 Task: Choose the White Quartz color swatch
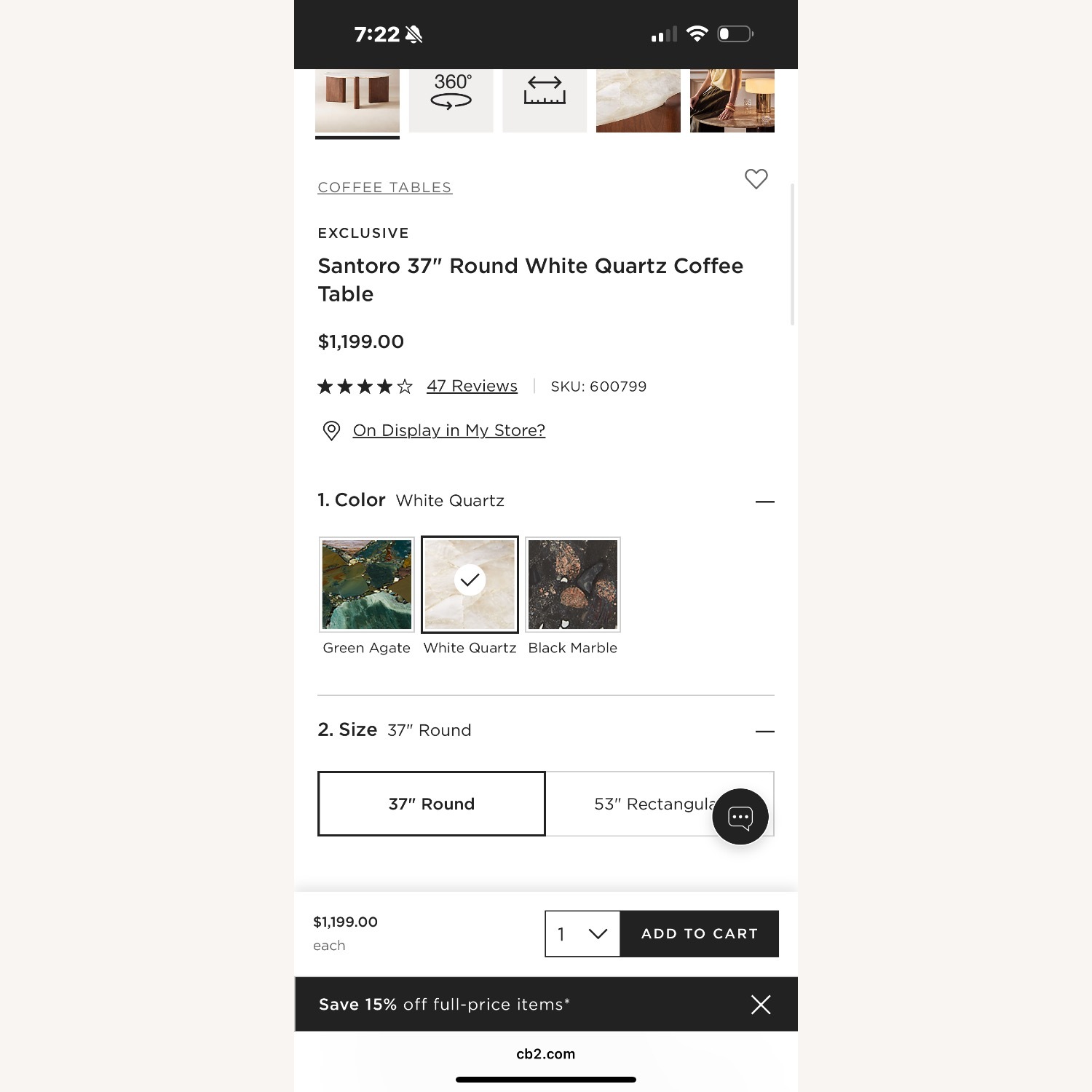[x=470, y=585]
